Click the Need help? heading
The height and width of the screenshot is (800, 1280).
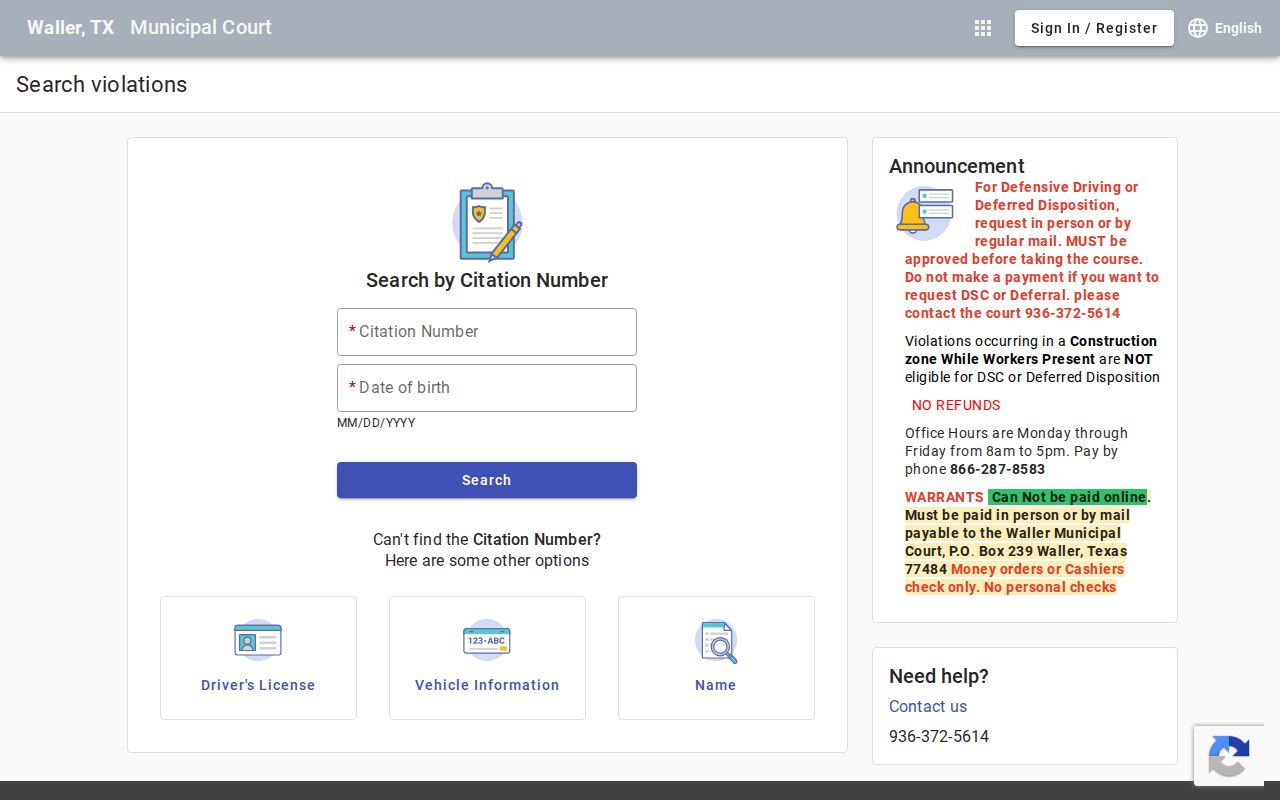(x=939, y=676)
